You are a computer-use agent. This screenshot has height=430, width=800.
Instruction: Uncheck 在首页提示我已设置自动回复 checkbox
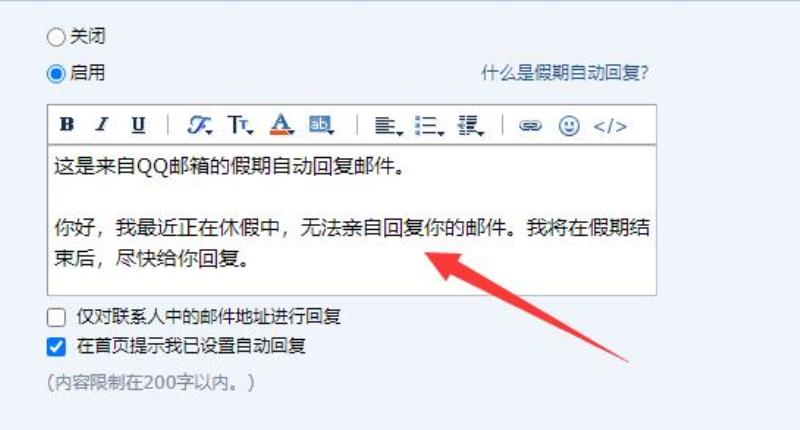(56, 347)
